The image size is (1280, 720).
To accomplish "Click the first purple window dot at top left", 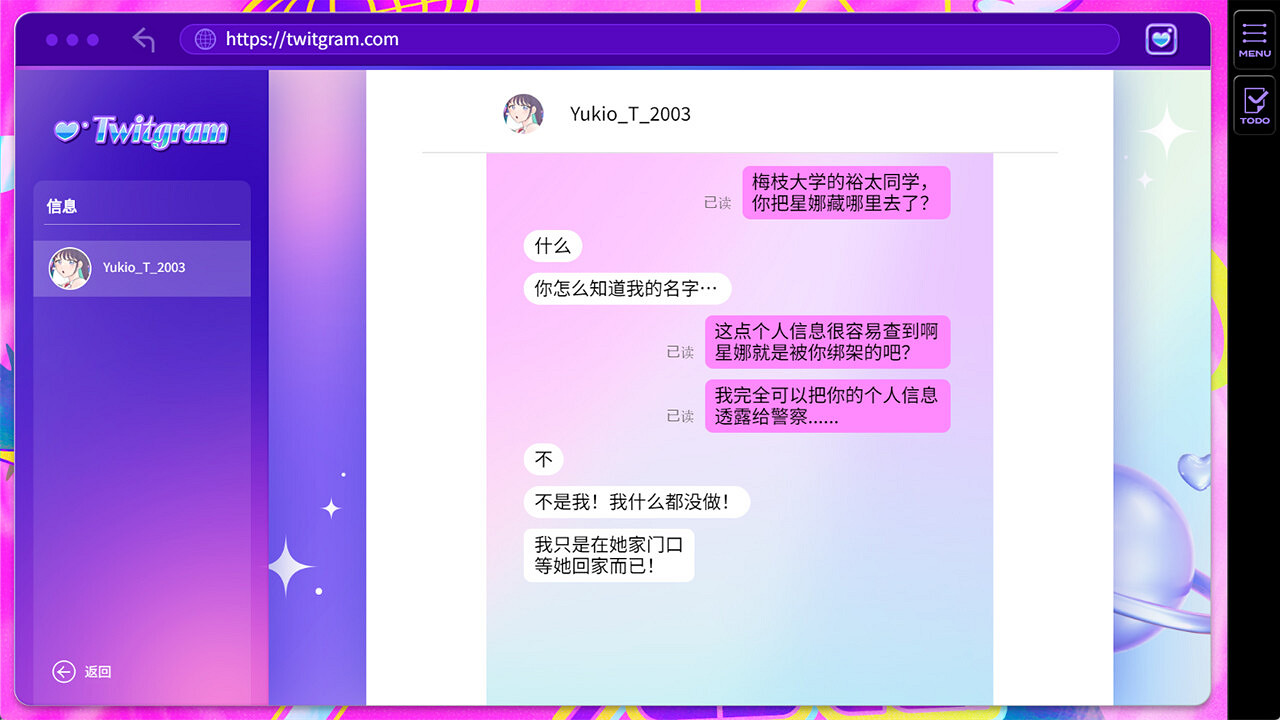I will tap(51, 39).
